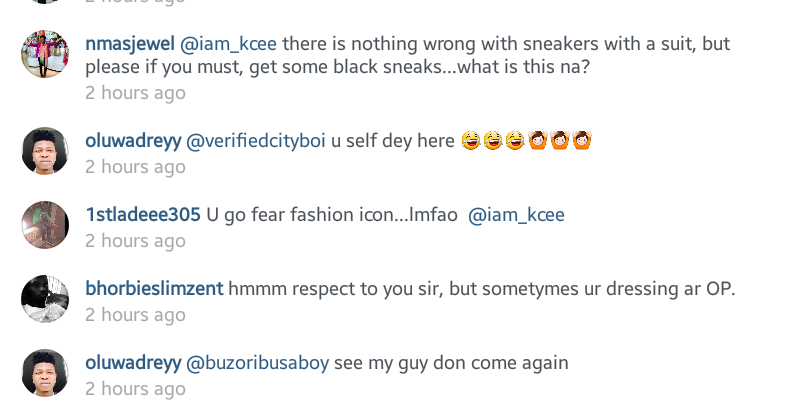Open the @iam_kcee mention in nmasjewel's comment
Image resolution: width=800 pixels, height=411 pixels.
pyautogui.click(x=229, y=44)
